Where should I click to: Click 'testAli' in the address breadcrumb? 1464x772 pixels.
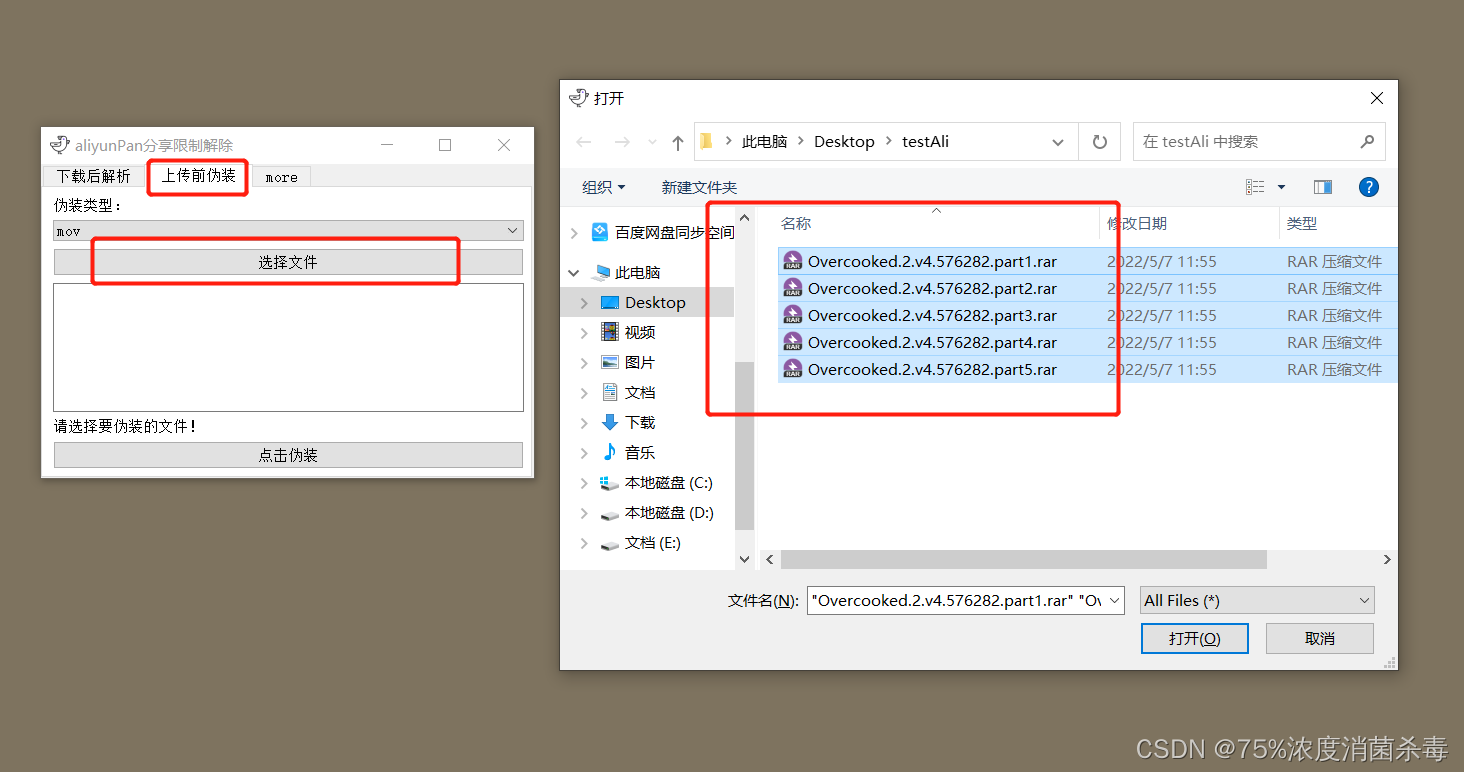tap(925, 142)
